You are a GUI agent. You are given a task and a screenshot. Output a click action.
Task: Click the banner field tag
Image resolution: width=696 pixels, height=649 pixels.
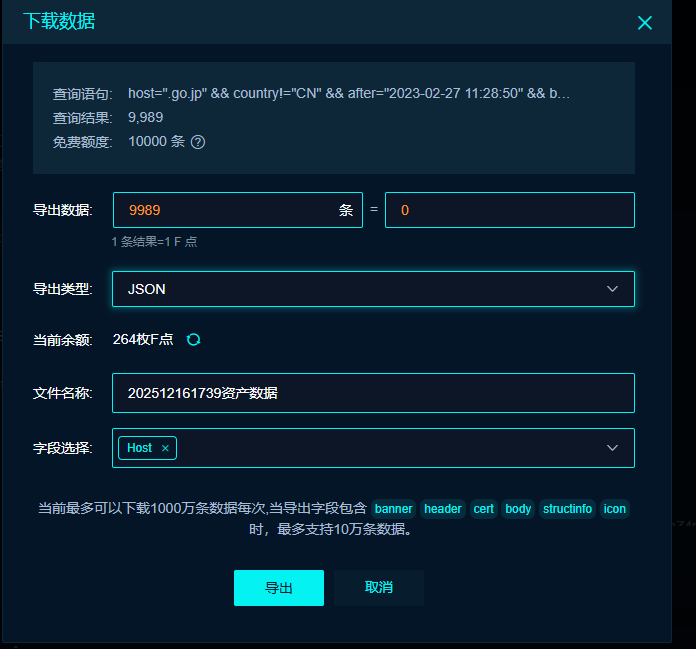coord(394,509)
